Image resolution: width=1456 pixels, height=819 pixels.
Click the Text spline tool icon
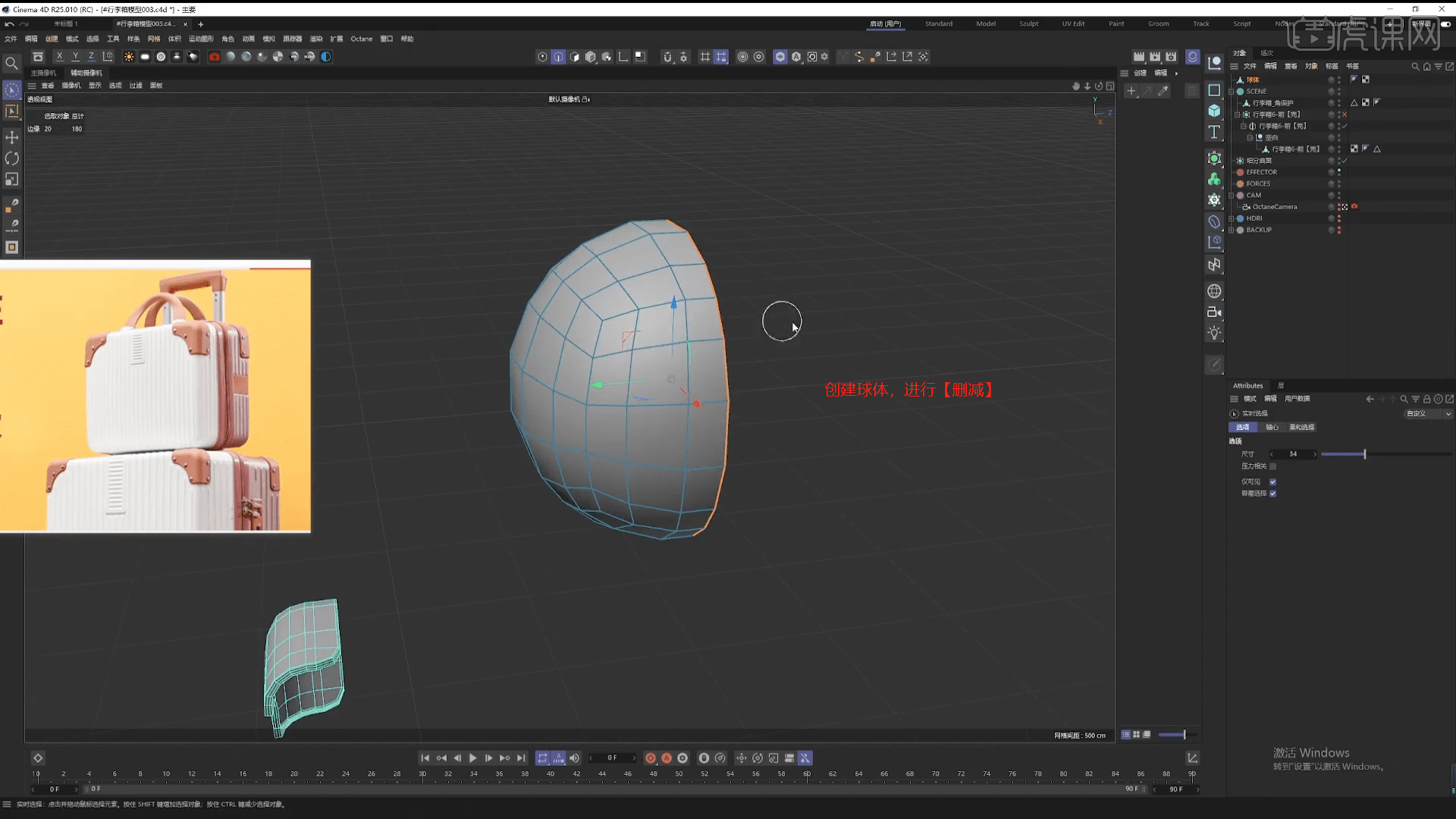click(1214, 132)
